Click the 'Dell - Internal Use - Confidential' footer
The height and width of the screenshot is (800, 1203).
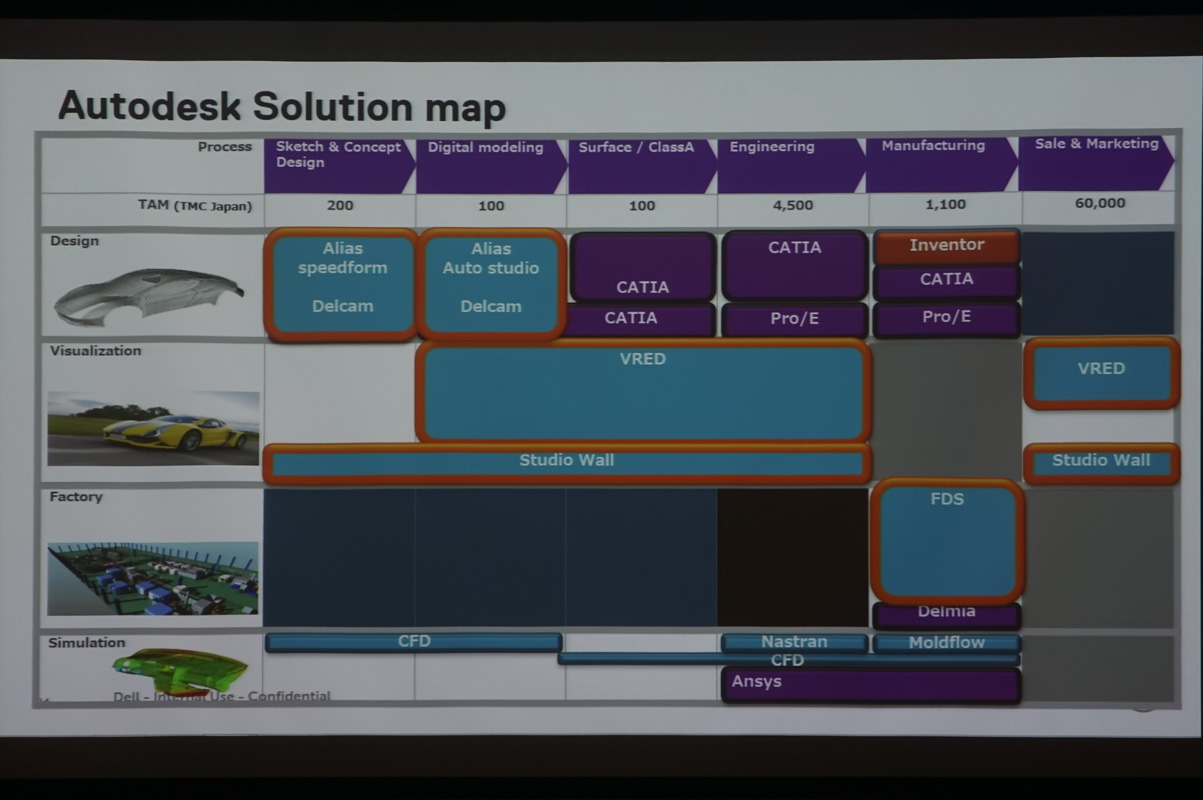(x=222, y=695)
